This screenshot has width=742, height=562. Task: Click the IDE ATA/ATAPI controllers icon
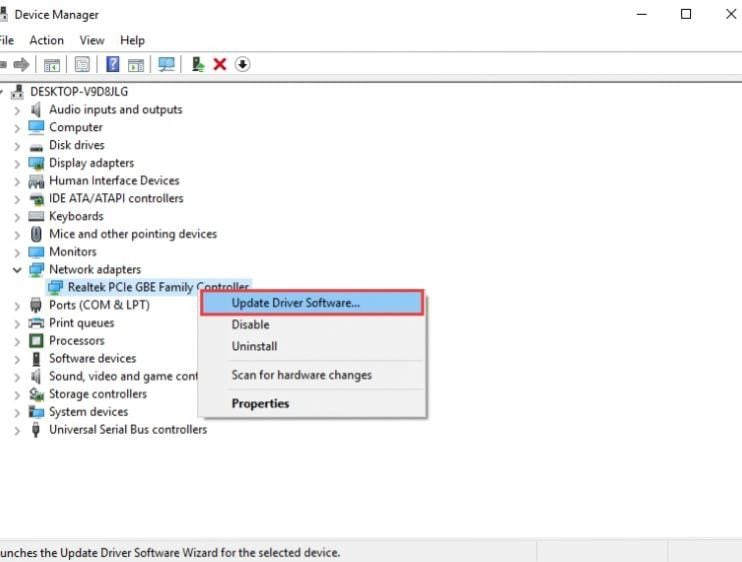pos(36,199)
